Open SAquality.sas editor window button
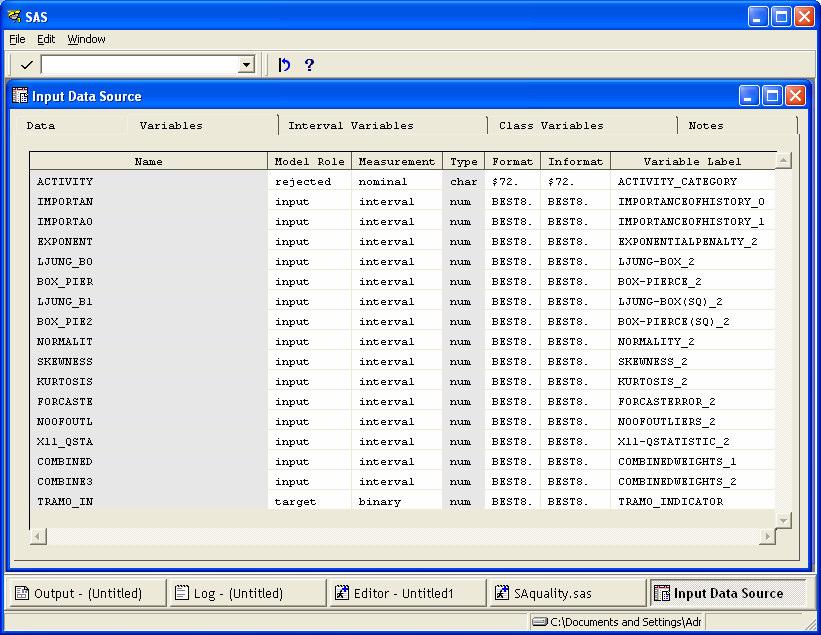 coord(567,593)
